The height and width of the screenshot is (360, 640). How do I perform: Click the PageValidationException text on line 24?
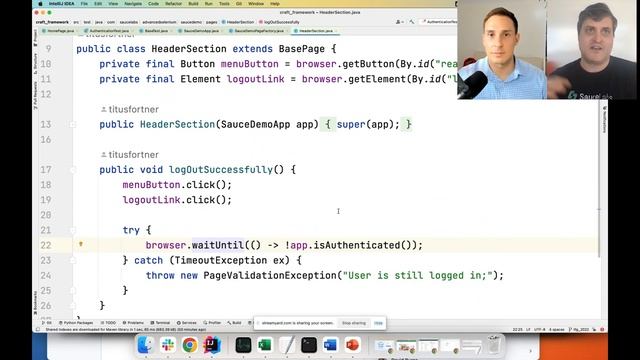pos(270,276)
